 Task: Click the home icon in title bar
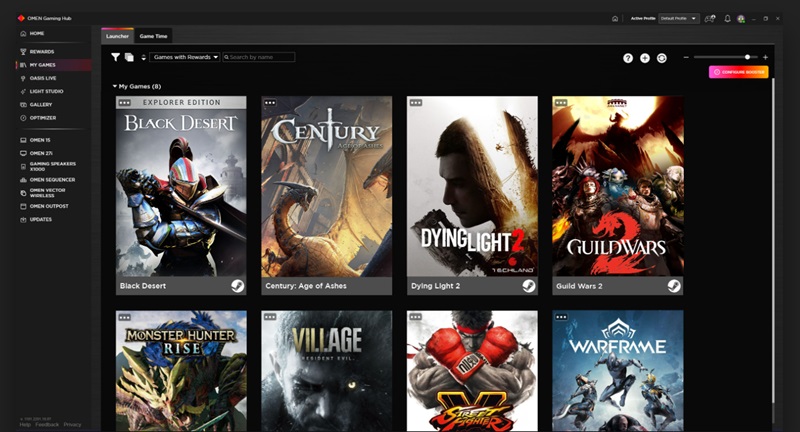615,18
